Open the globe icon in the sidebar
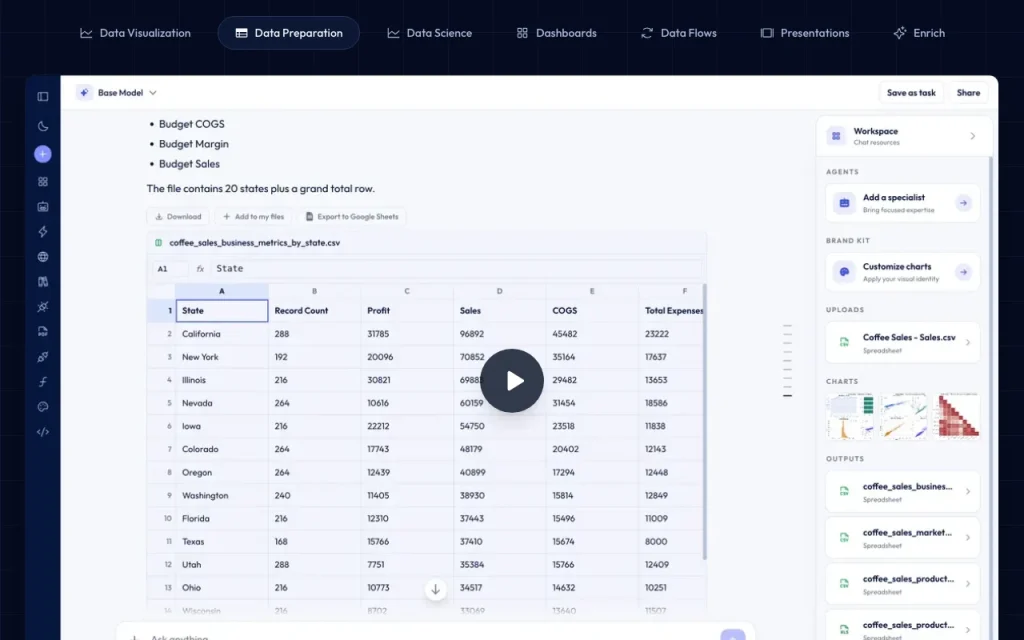This screenshot has width=1024, height=640. click(43, 257)
